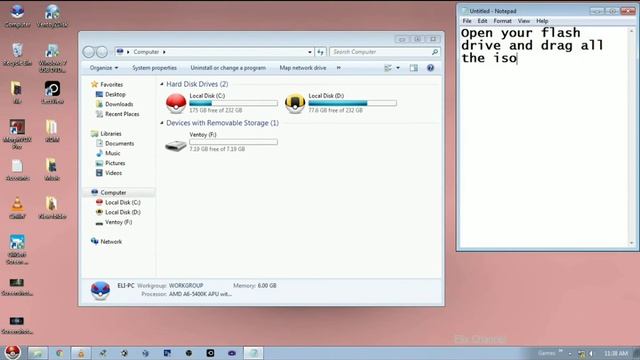The width and height of the screenshot is (640, 360).
Task: Click the volume speaker icon in system tray
Action: point(591,353)
